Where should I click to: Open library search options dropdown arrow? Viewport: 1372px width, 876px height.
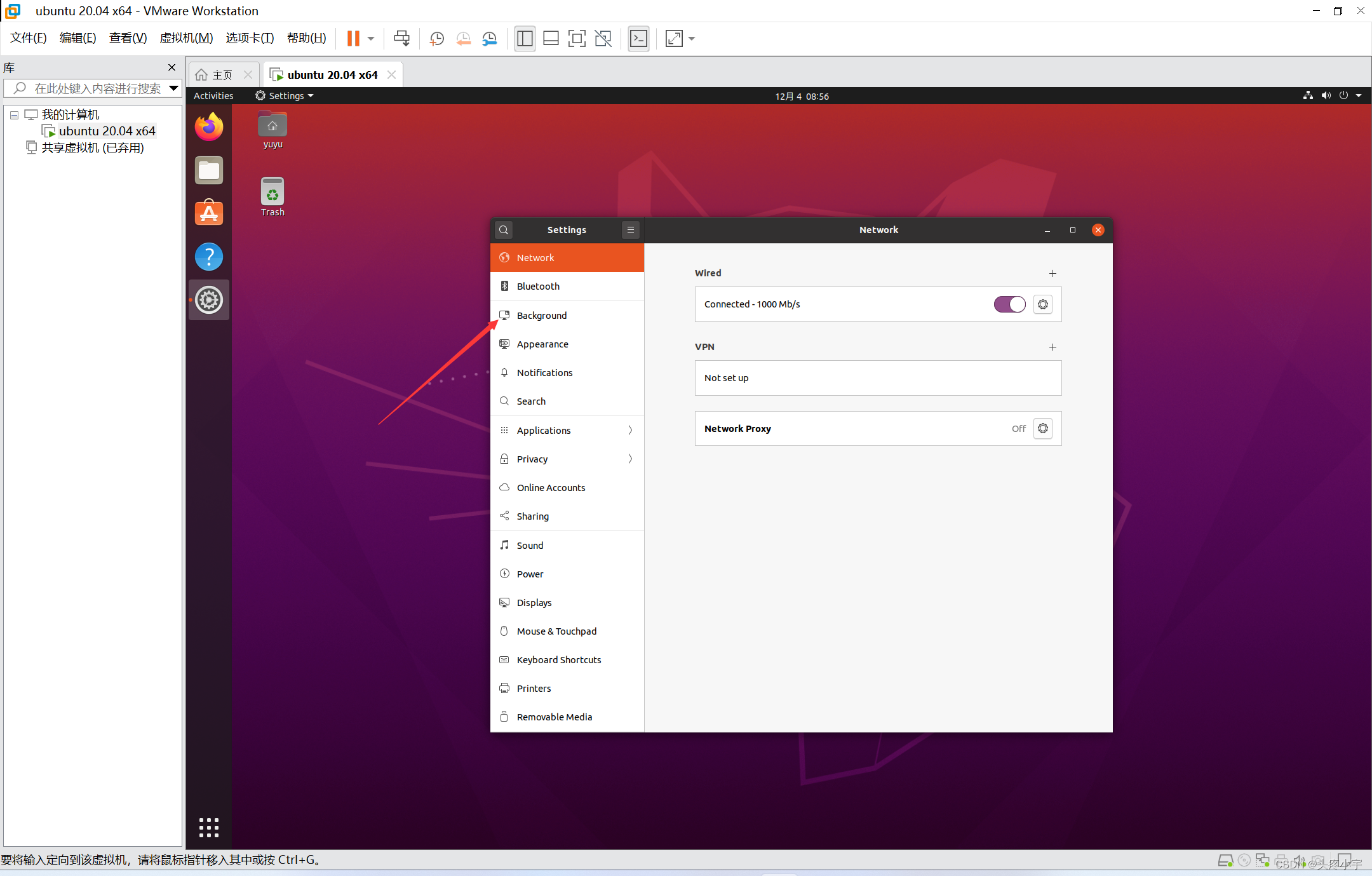[173, 88]
